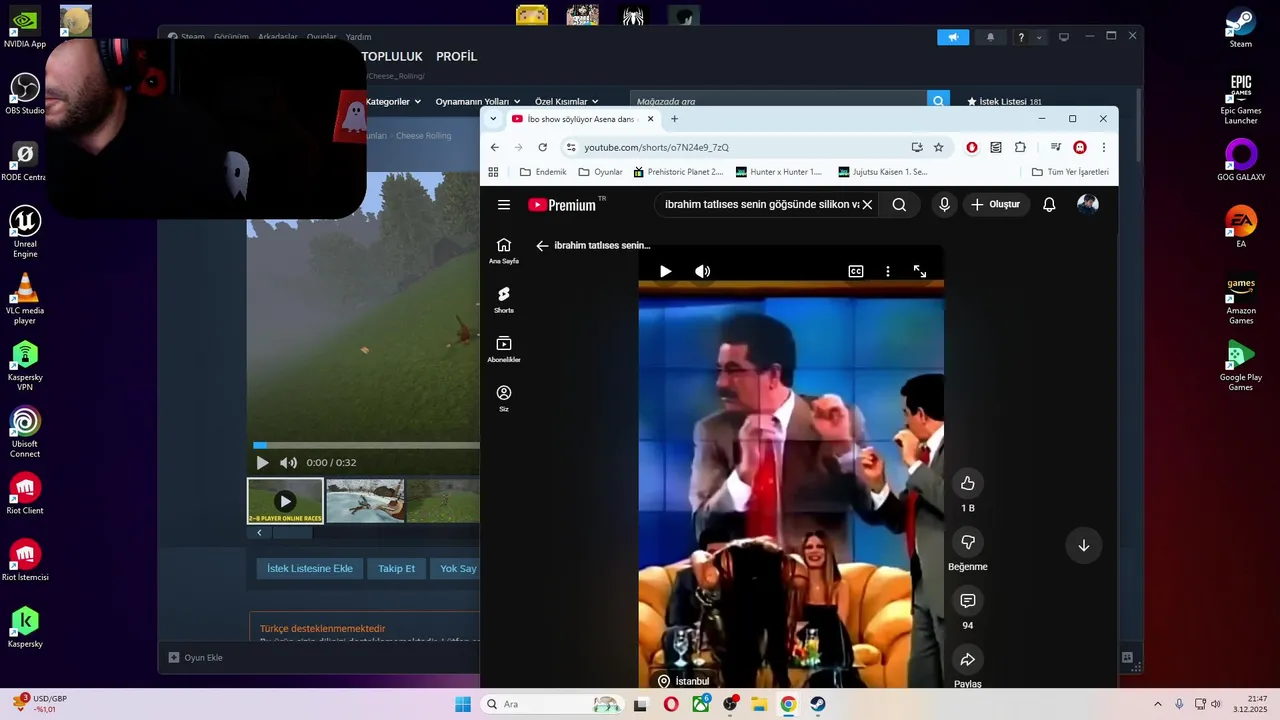Screen dimensions: 1280x720
Task: Close the İbo show YouTube tab
Action: tap(651, 119)
